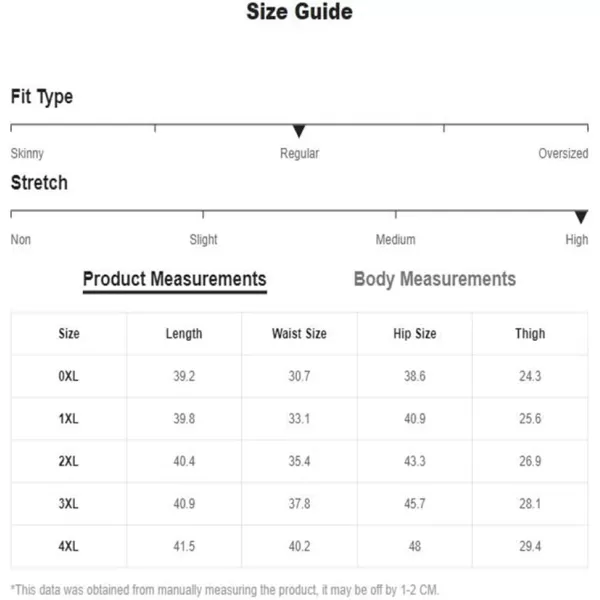Click the Fit Type Regular triangle marker

point(299,131)
